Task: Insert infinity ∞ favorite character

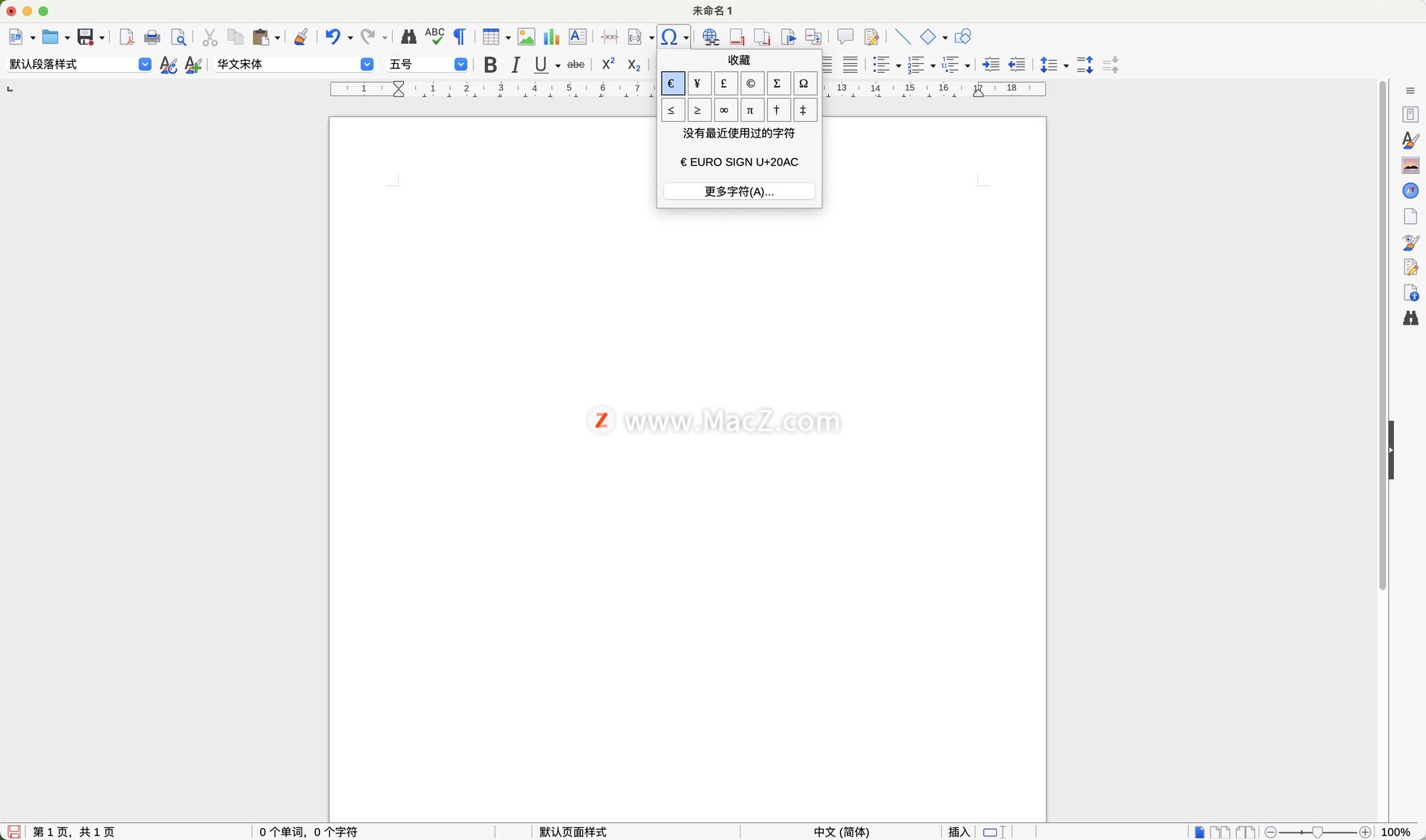Action: click(724, 110)
